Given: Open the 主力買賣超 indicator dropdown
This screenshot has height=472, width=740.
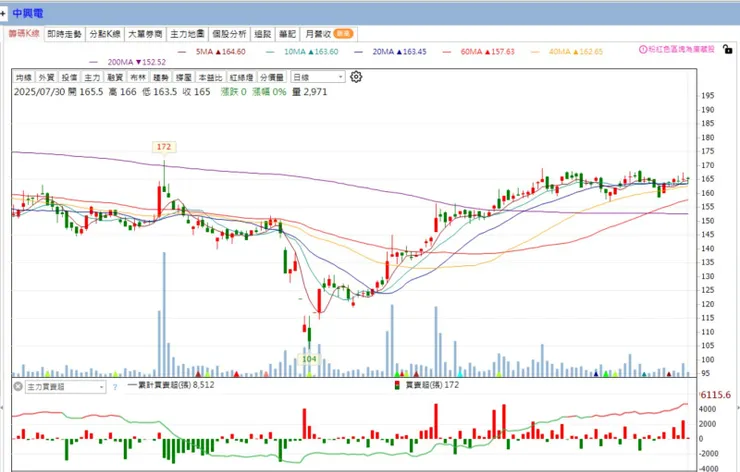Looking at the screenshot, I should 65,387.
